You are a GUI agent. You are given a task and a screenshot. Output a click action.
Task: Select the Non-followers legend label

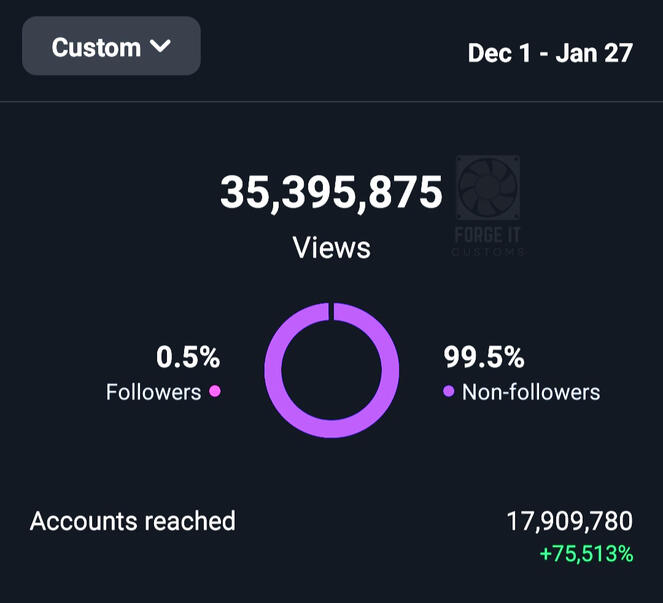coord(530,392)
